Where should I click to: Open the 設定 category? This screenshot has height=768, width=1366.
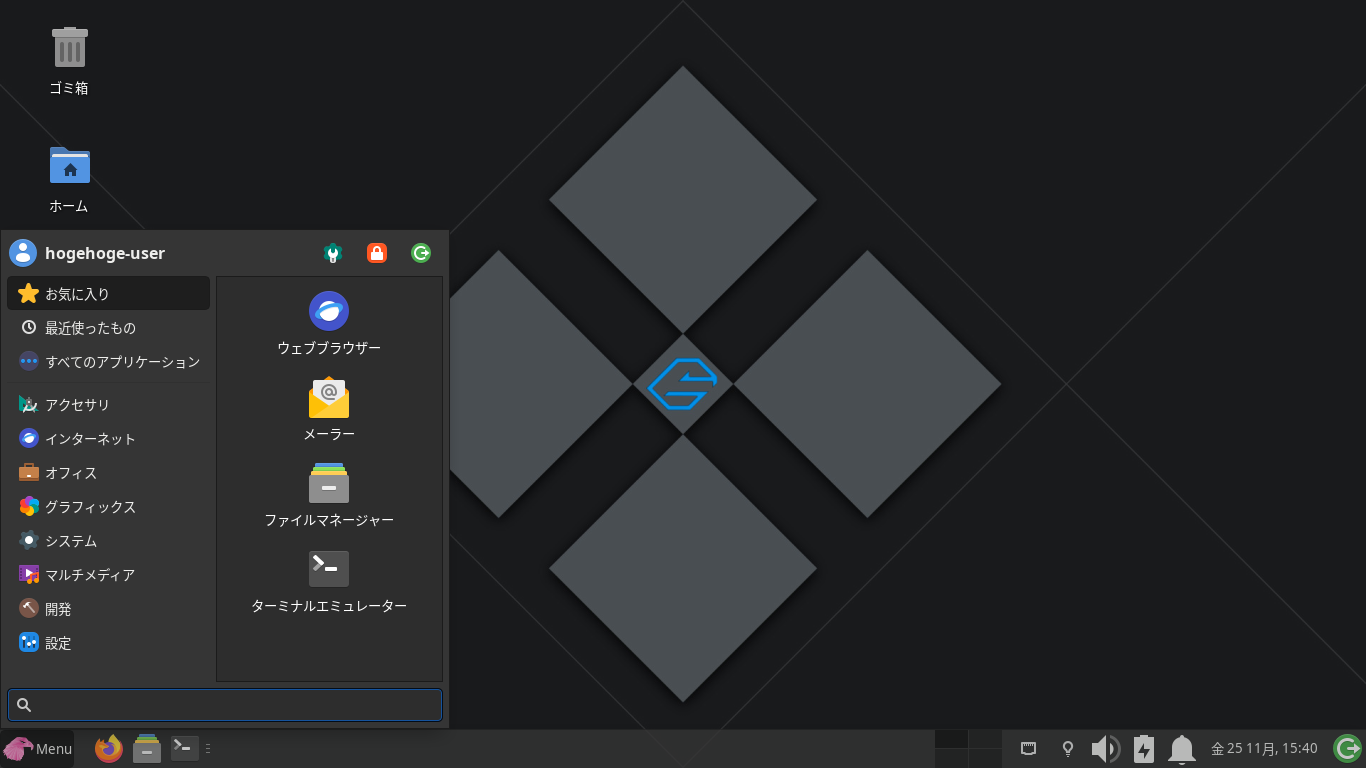point(109,643)
